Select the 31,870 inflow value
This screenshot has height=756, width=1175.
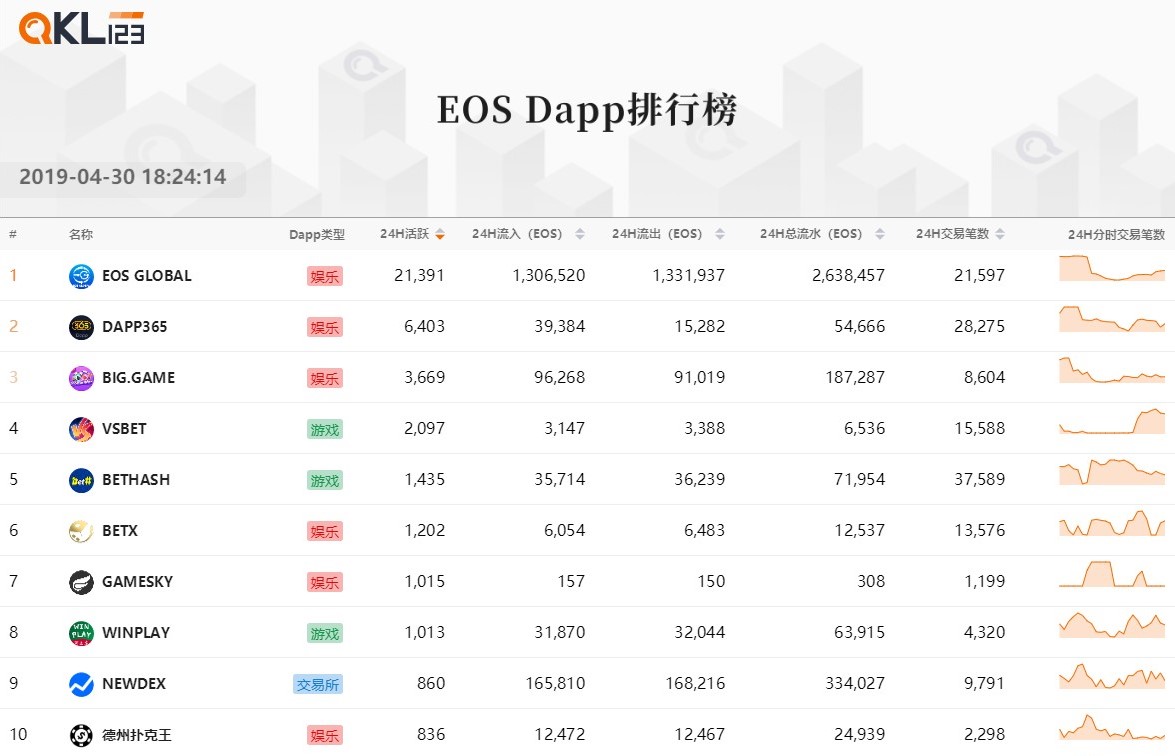(x=560, y=632)
